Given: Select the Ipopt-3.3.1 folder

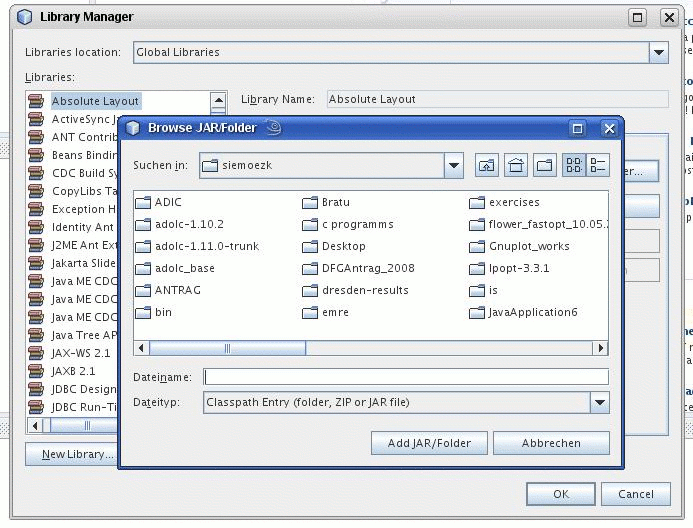Looking at the screenshot, I should pyautogui.click(x=509, y=269).
